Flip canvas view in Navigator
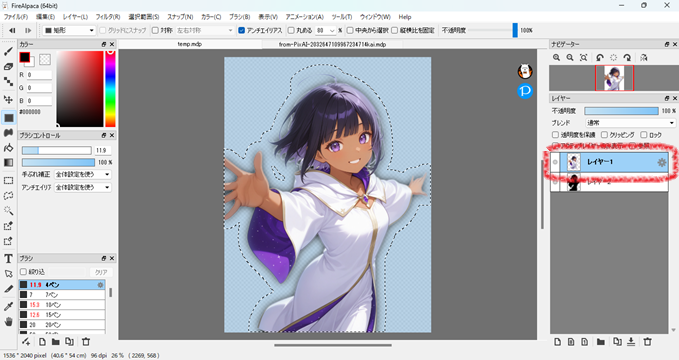Screen dimensions: 679x360 tap(643, 58)
